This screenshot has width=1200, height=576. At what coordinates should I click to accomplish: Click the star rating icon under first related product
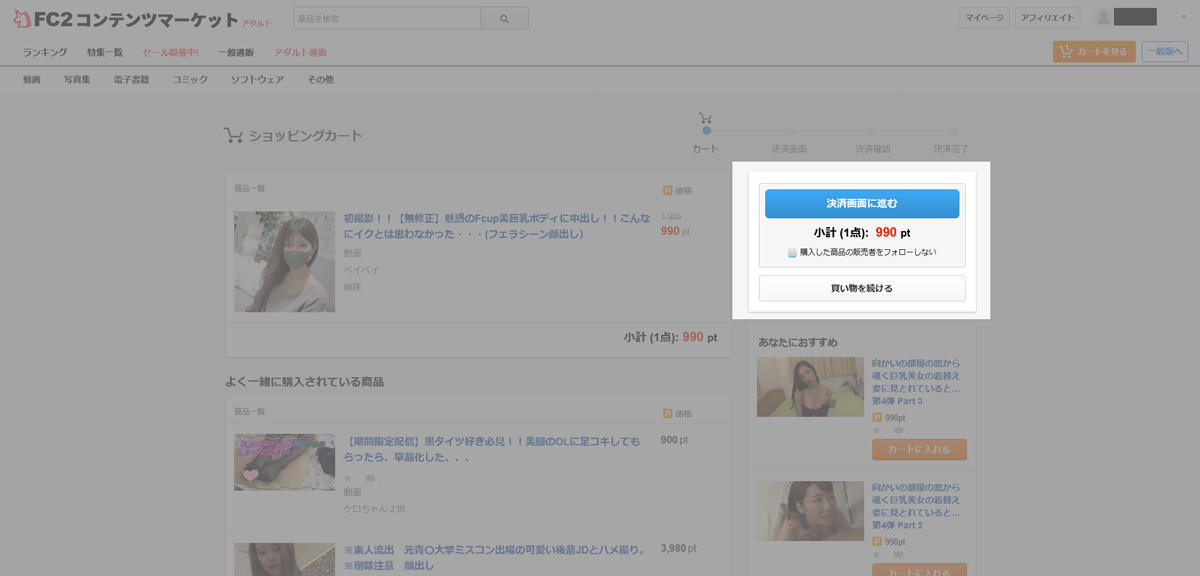(x=347, y=478)
